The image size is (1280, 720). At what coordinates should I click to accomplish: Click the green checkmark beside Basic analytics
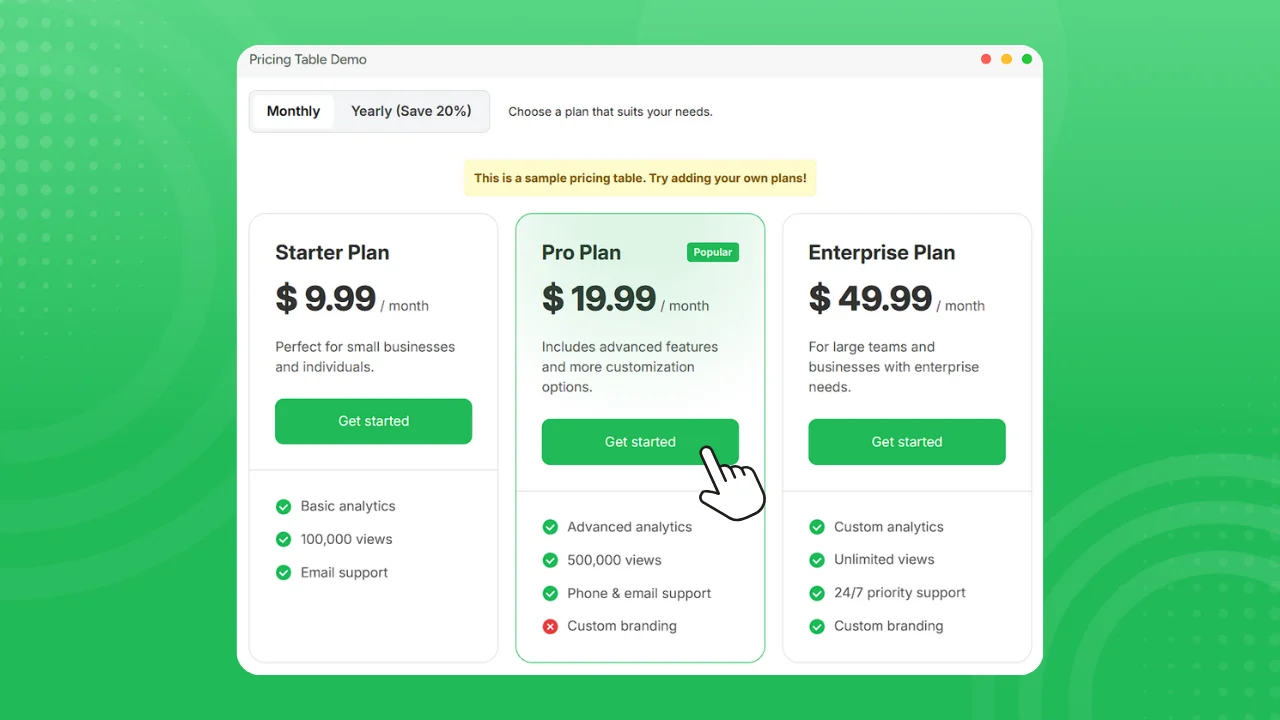[284, 506]
